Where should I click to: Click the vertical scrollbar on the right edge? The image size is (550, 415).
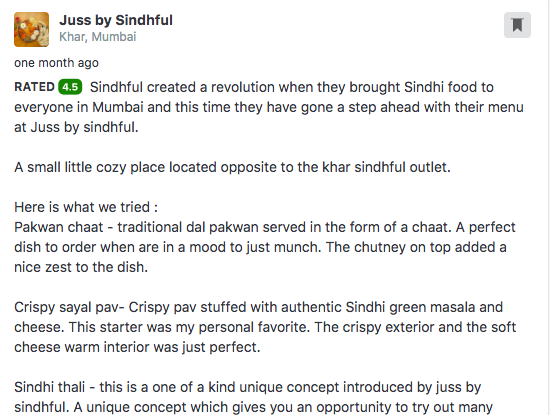[548, 207]
